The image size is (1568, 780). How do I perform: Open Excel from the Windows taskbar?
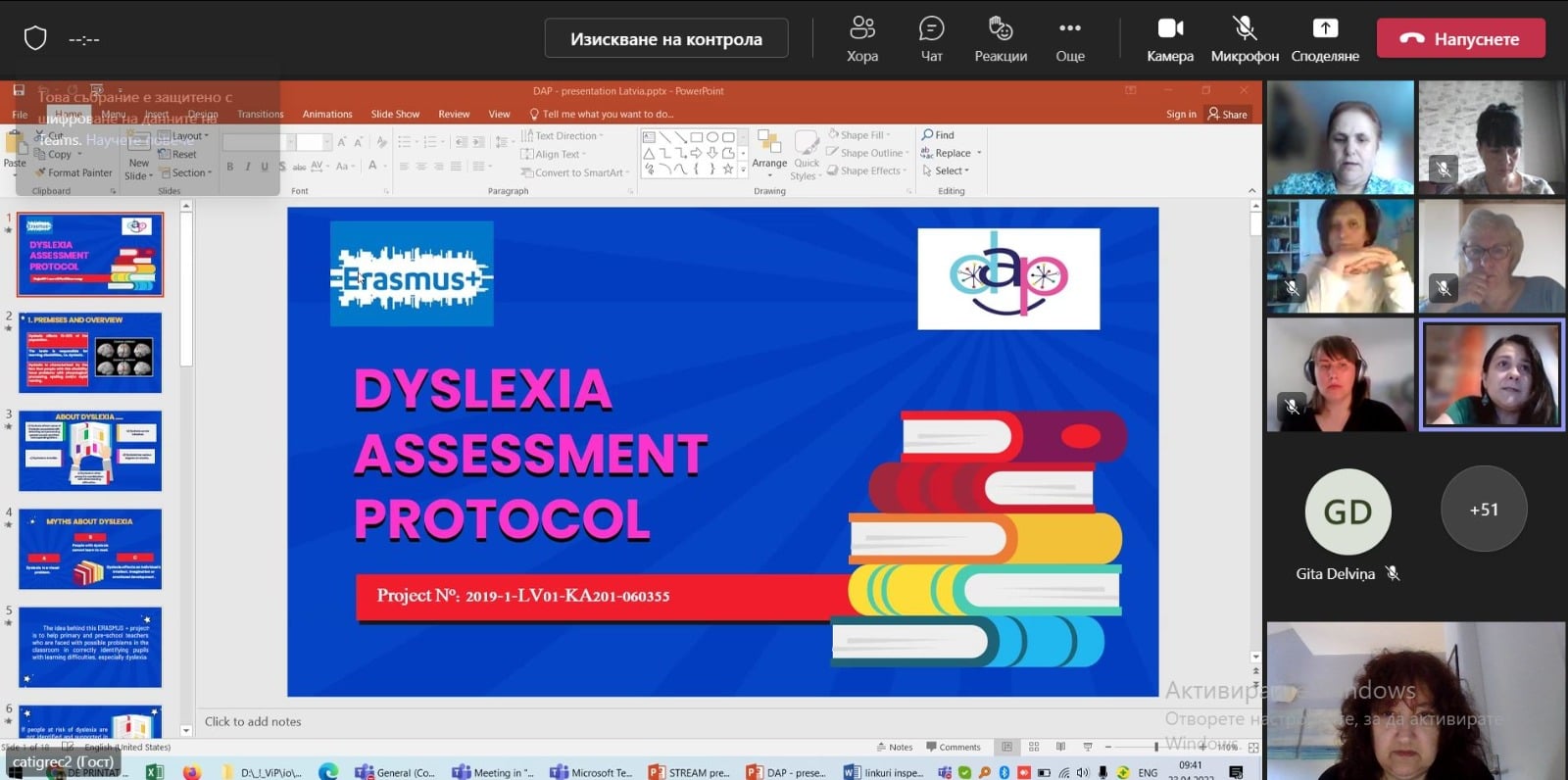(154, 772)
